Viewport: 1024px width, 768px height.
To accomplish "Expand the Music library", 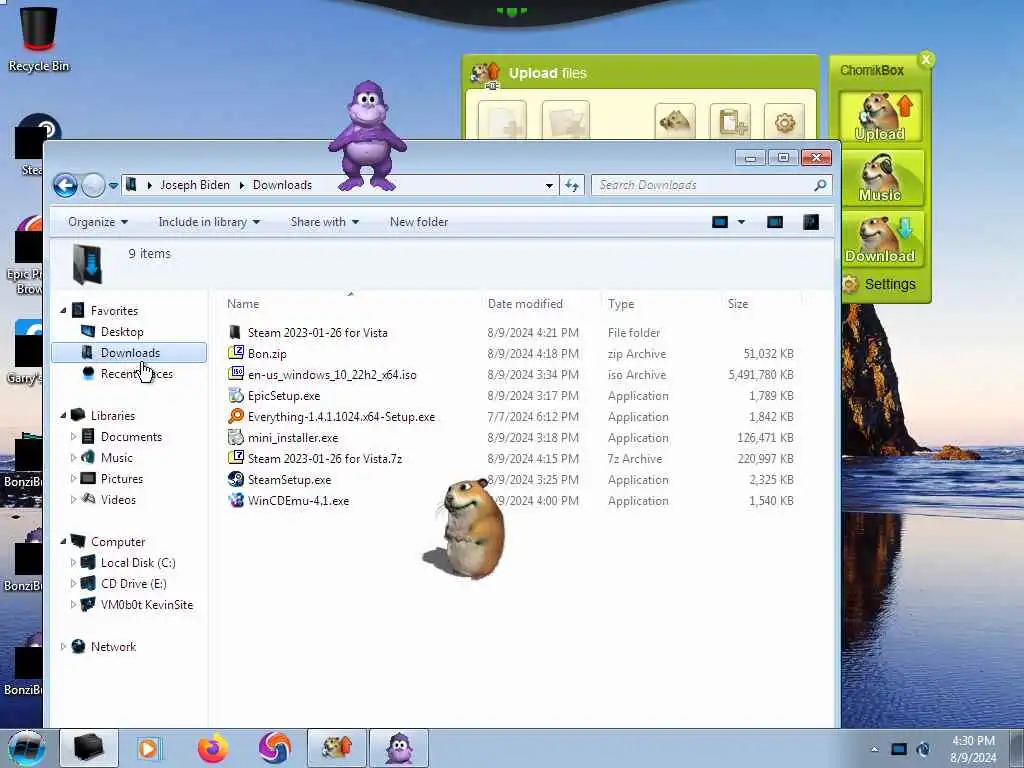I will tap(73, 458).
